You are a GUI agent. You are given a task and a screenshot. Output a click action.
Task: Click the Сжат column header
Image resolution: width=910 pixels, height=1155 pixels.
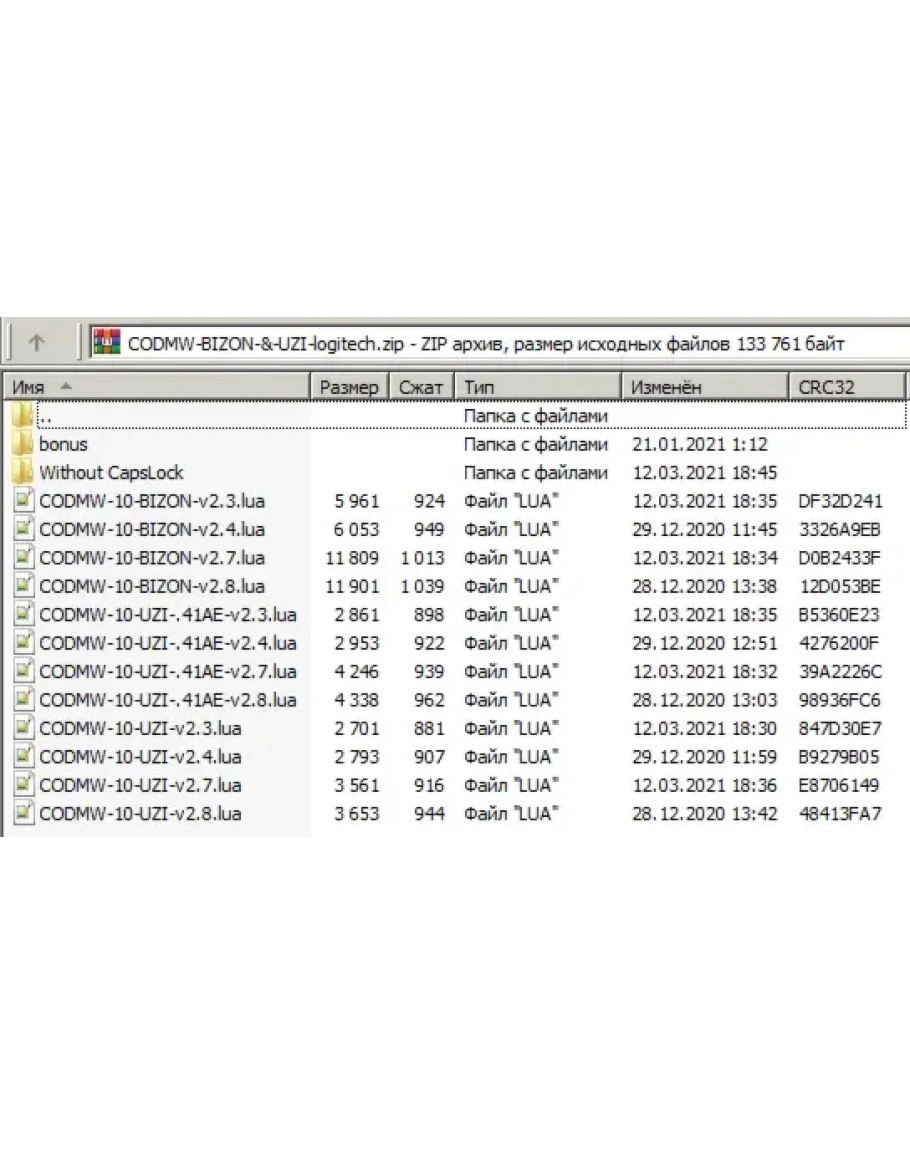click(x=421, y=387)
